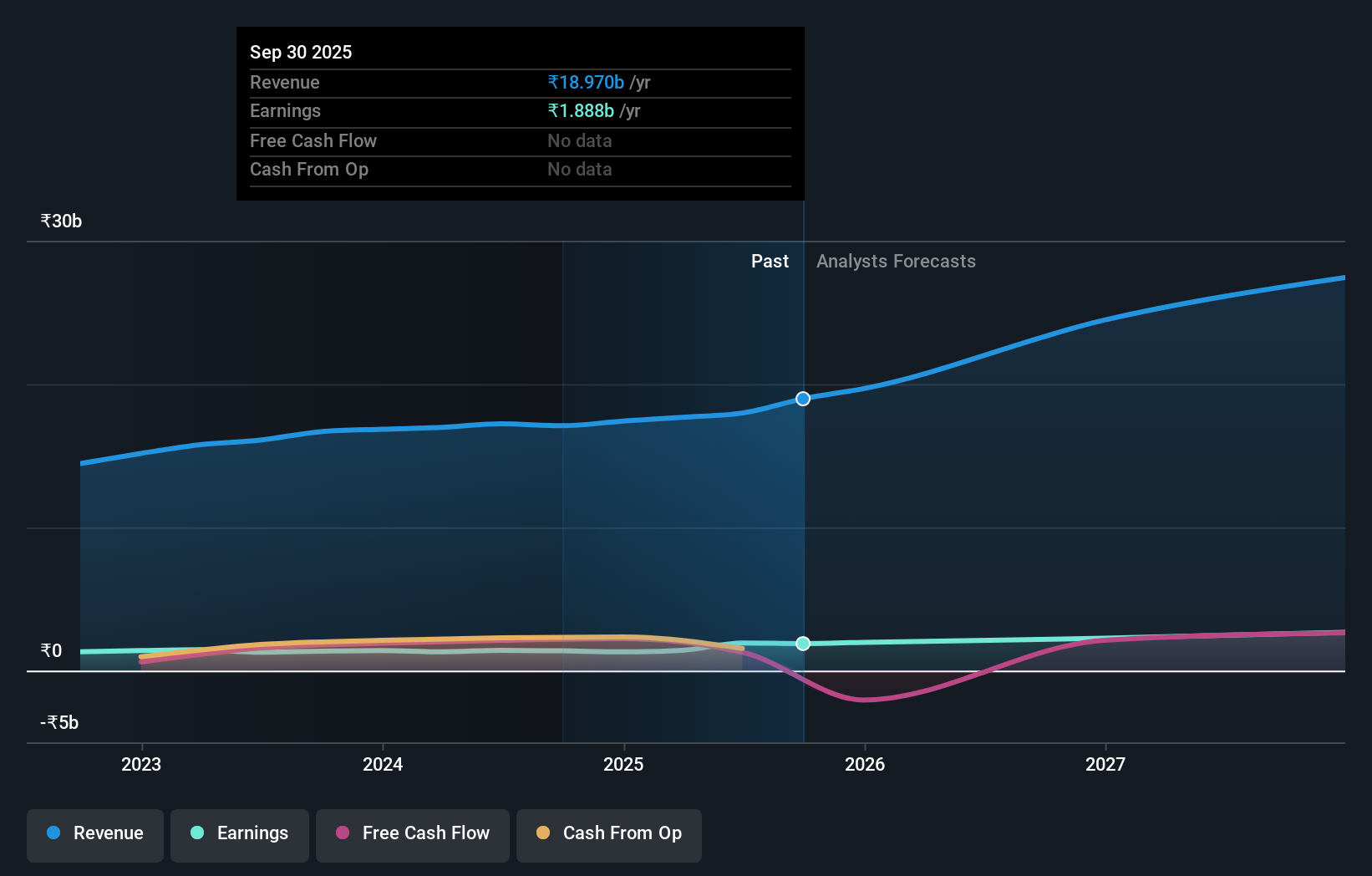1372x876 pixels.
Task: Click the ₹30b y-axis label
Action: 62,222
